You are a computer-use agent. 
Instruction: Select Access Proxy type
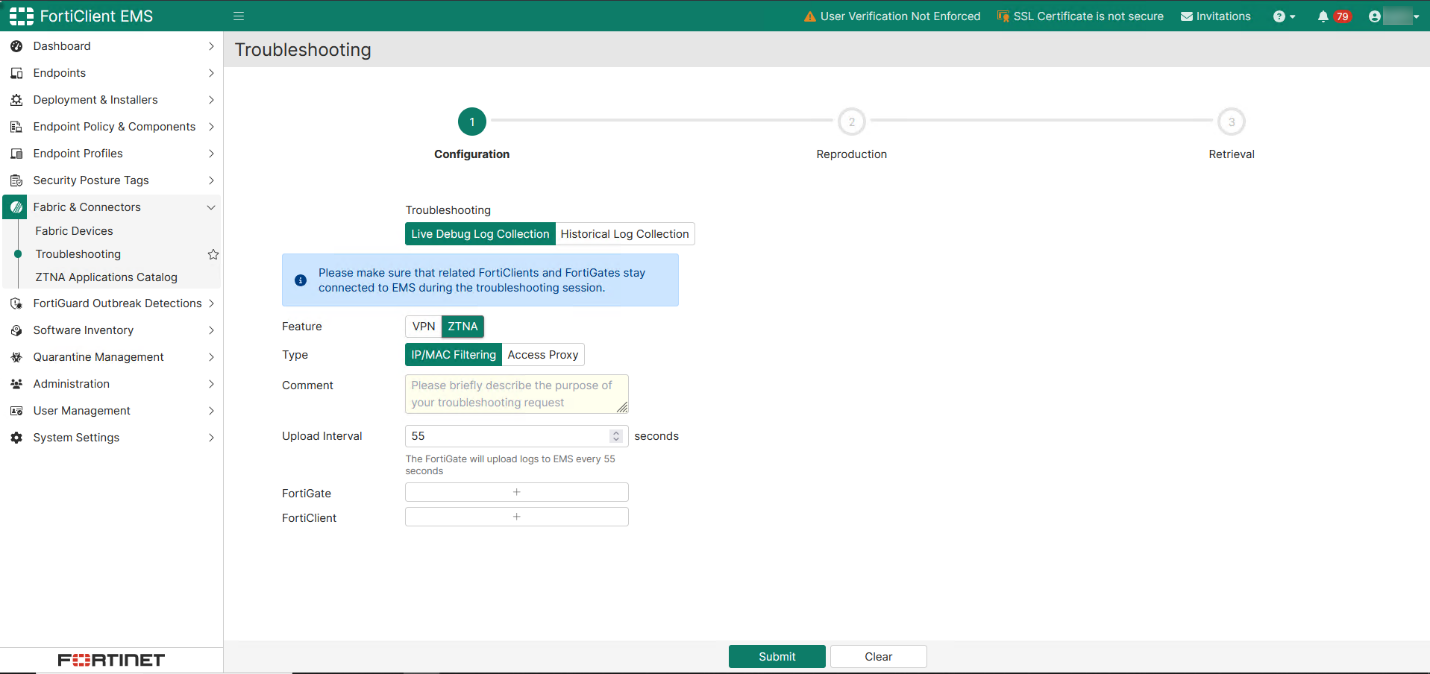[543, 355]
